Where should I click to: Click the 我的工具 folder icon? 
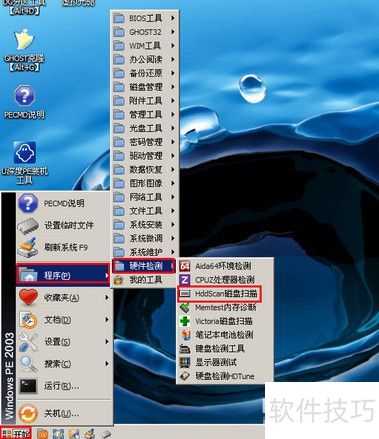tap(118, 280)
